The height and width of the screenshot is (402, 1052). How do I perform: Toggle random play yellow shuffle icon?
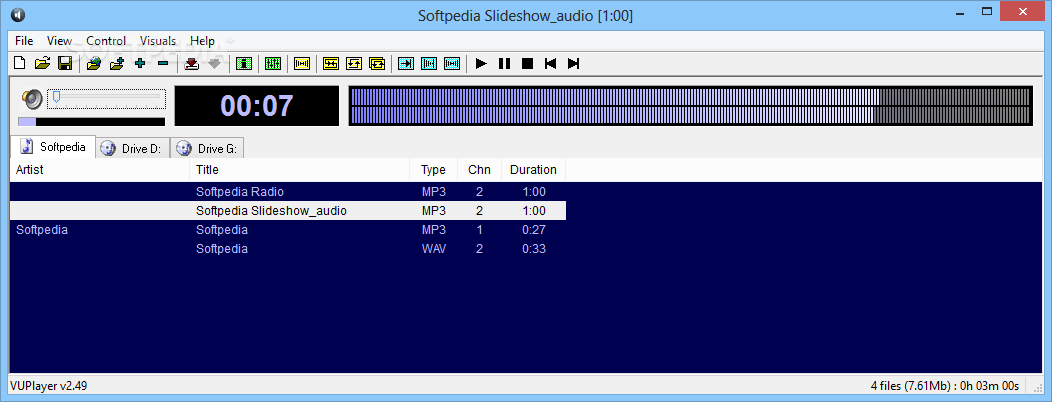point(331,64)
